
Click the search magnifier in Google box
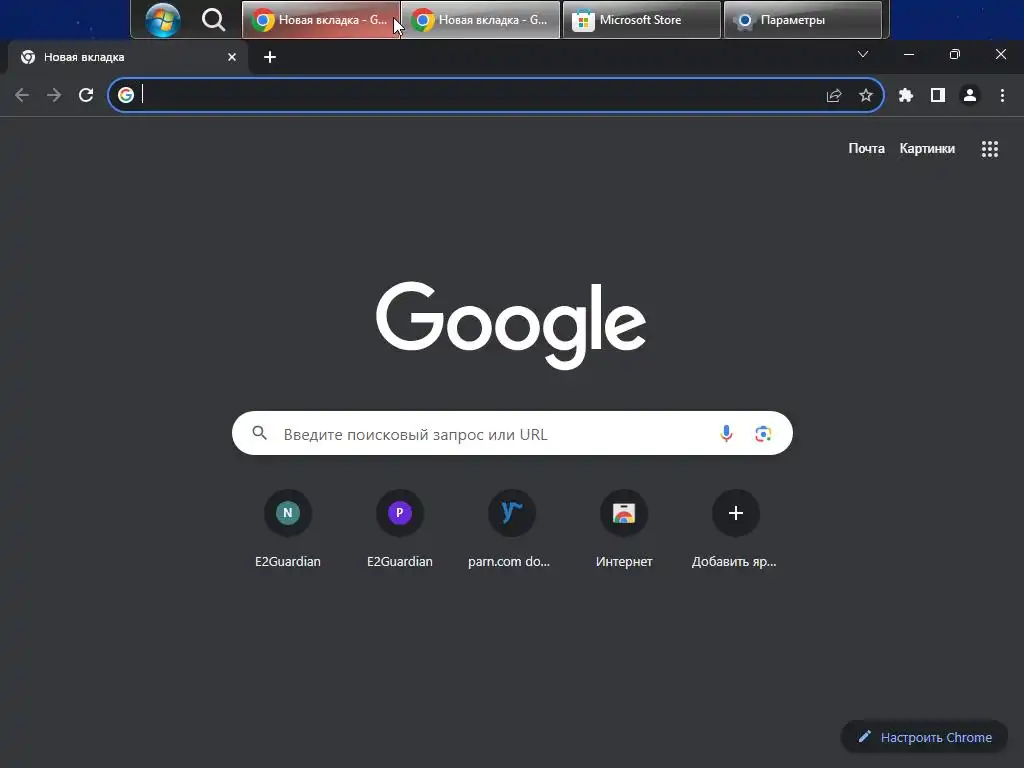[259, 433]
